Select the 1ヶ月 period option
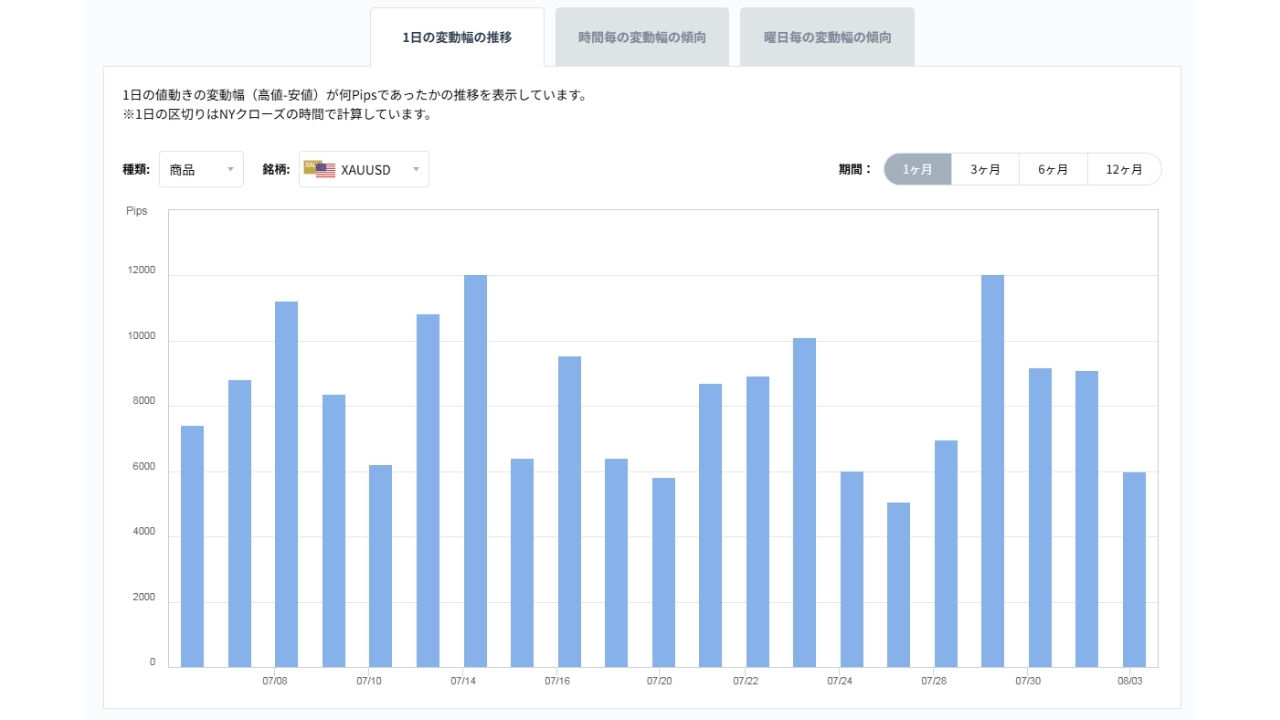 pyautogui.click(x=918, y=169)
